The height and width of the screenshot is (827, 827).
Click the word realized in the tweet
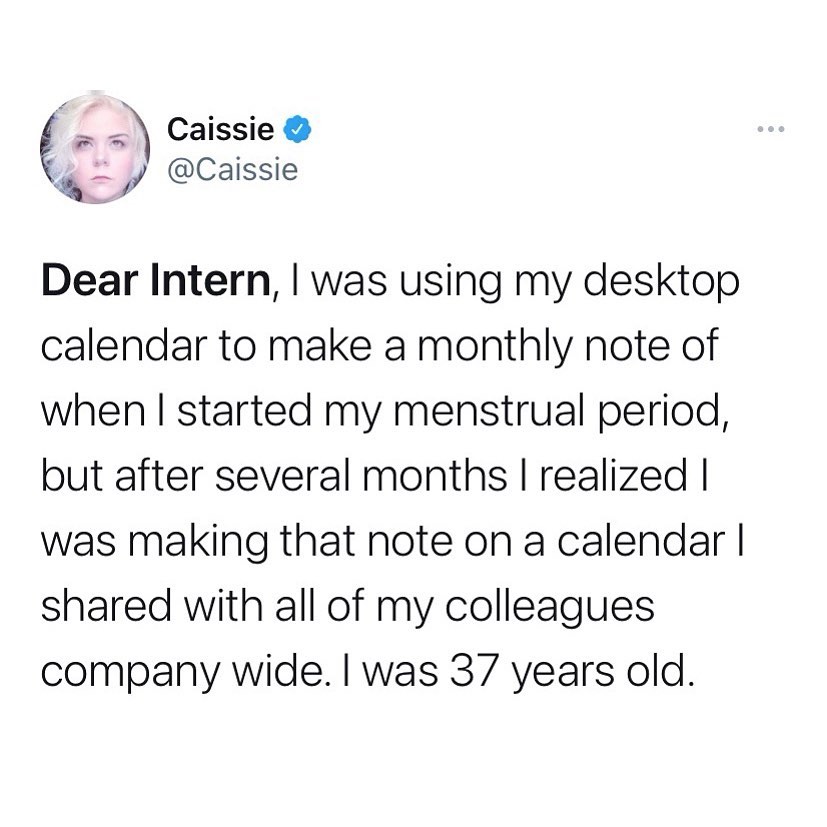pyautogui.click(x=614, y=476)
